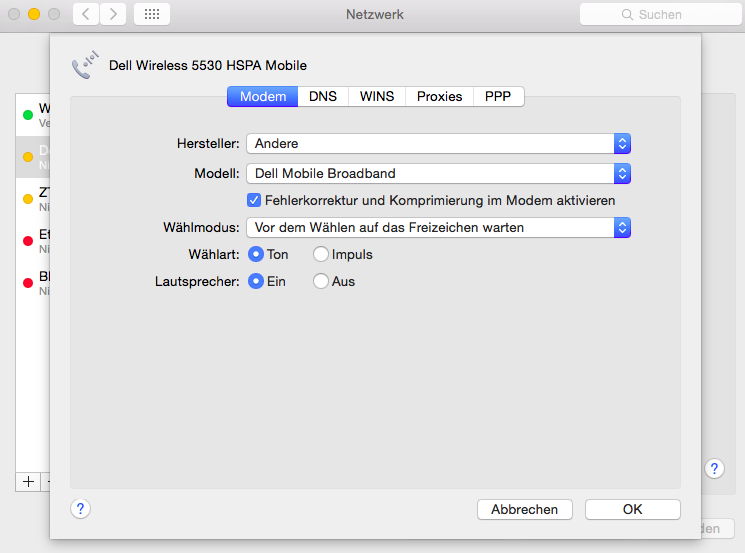Image resolution: width=745 pixels, height=553 pixels.
Task: Click the add network service plus button
Action: 28,481
